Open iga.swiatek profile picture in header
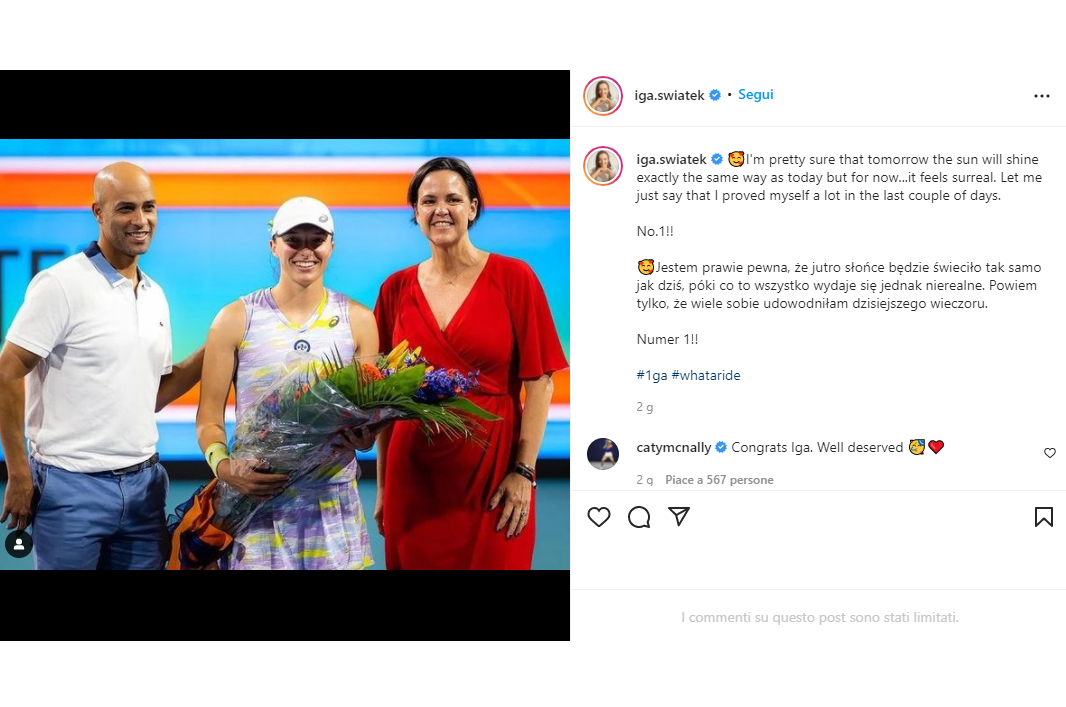Image resolution: width=1066 pixels, height=707 pixels. tap(603, 96)
